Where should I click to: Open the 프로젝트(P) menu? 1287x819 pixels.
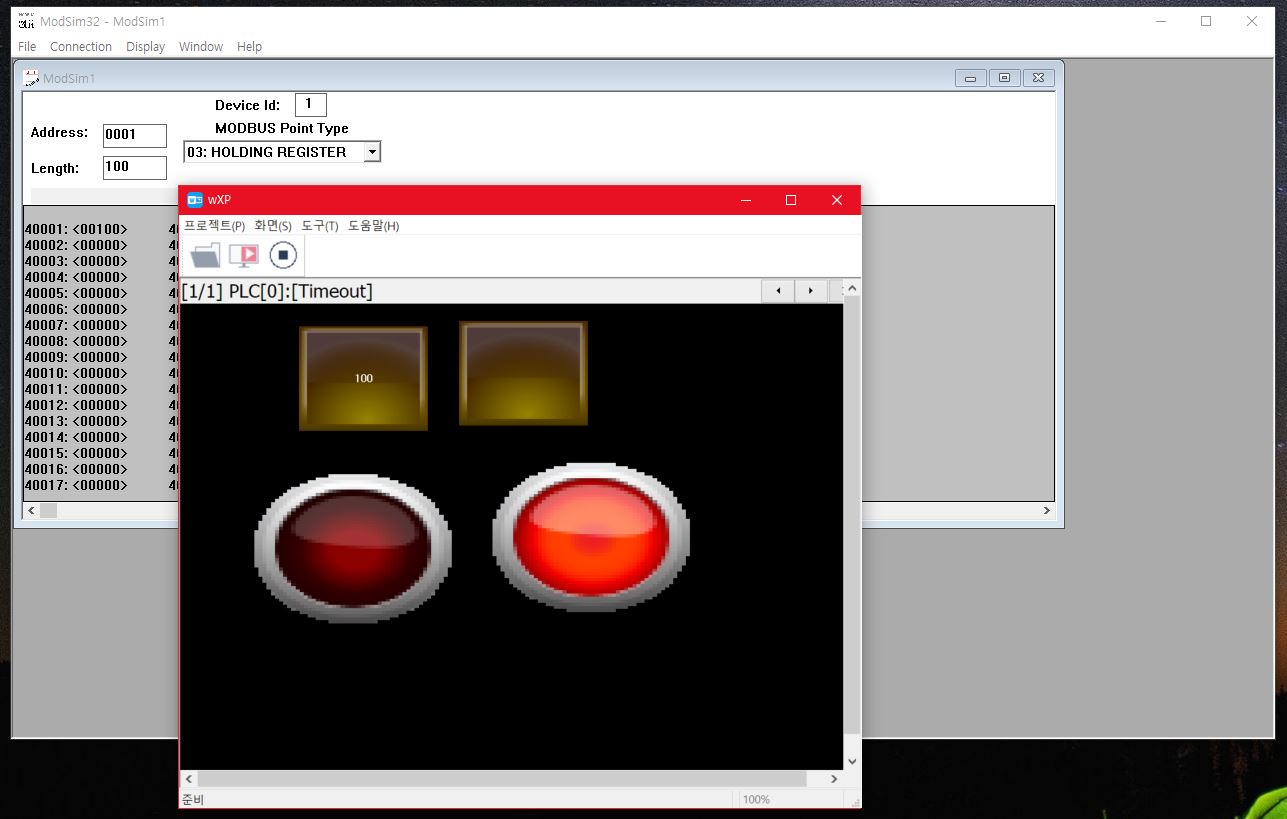click(x=214, y=226)
